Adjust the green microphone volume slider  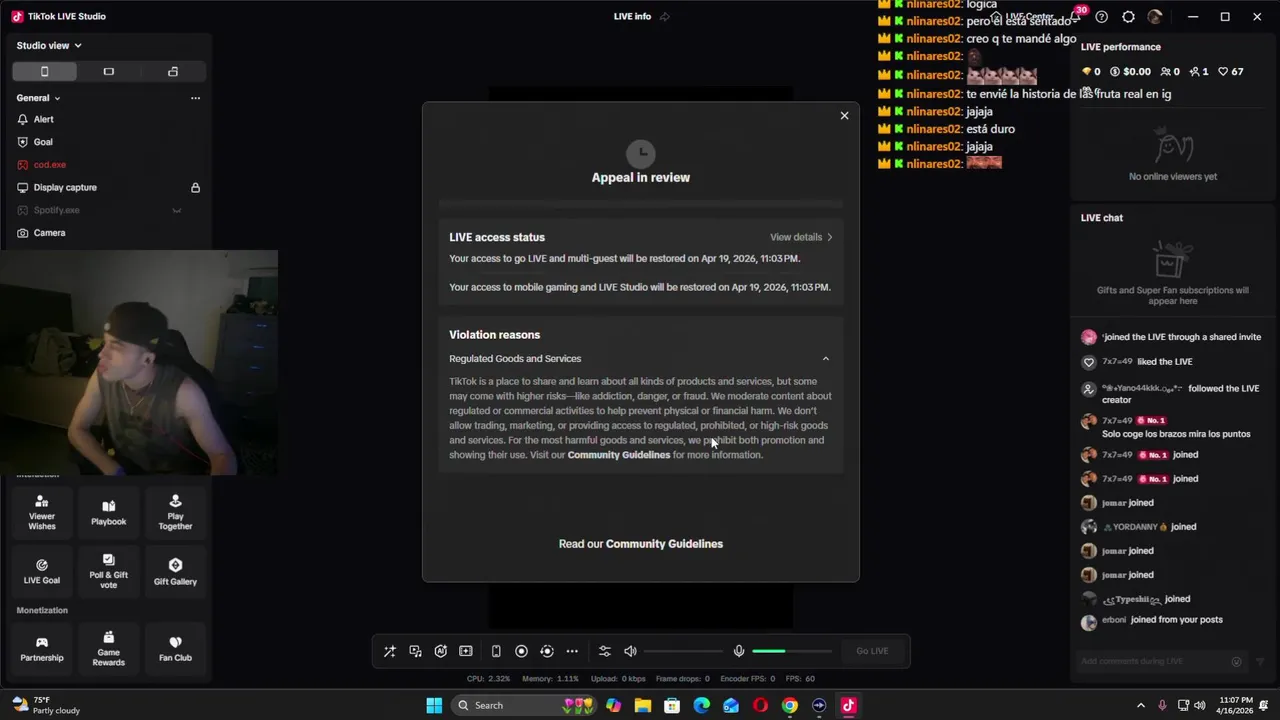point(792,651)
